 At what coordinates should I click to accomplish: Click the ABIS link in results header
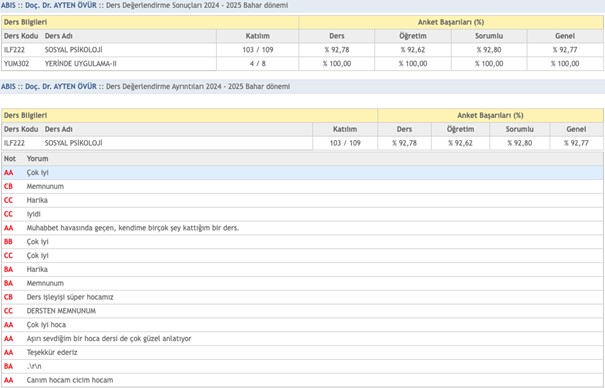[x=8, y=5]
